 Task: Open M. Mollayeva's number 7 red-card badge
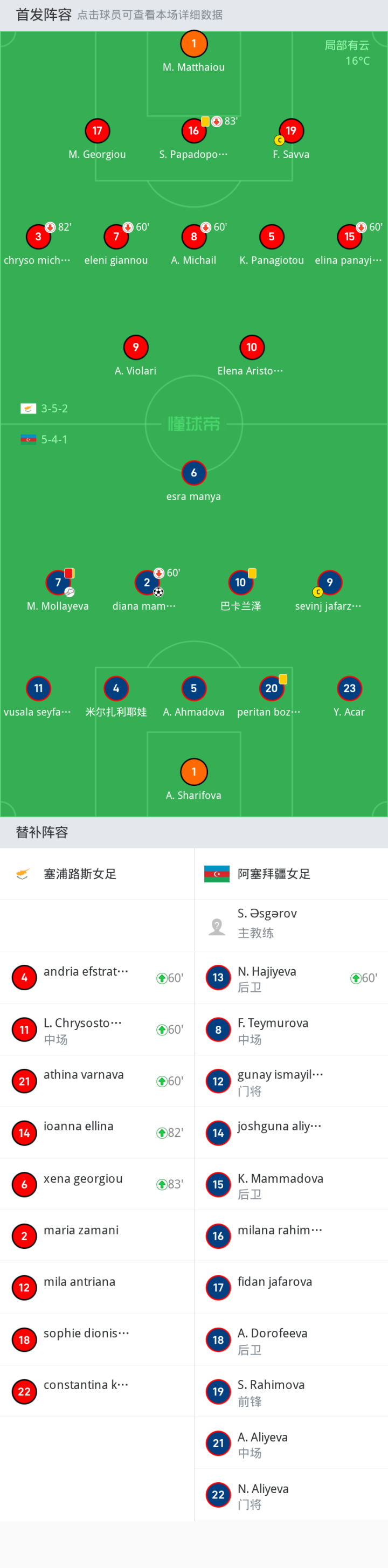58,583
